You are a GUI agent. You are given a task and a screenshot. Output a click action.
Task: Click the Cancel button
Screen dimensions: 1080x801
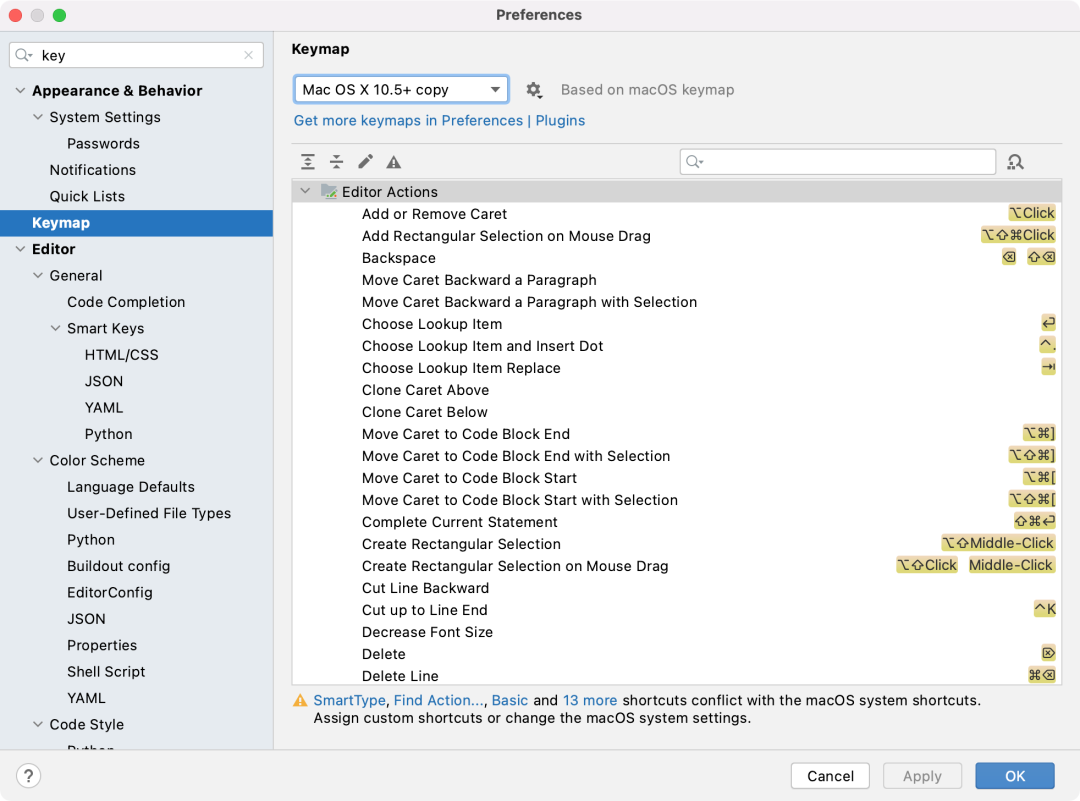click(830, 776)
